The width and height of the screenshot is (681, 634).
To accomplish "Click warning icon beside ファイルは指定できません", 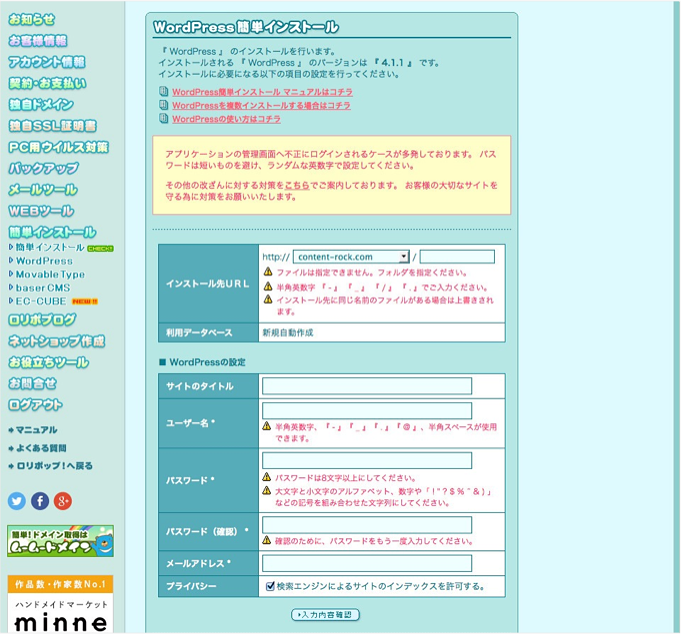I will [x=268, y=272].
